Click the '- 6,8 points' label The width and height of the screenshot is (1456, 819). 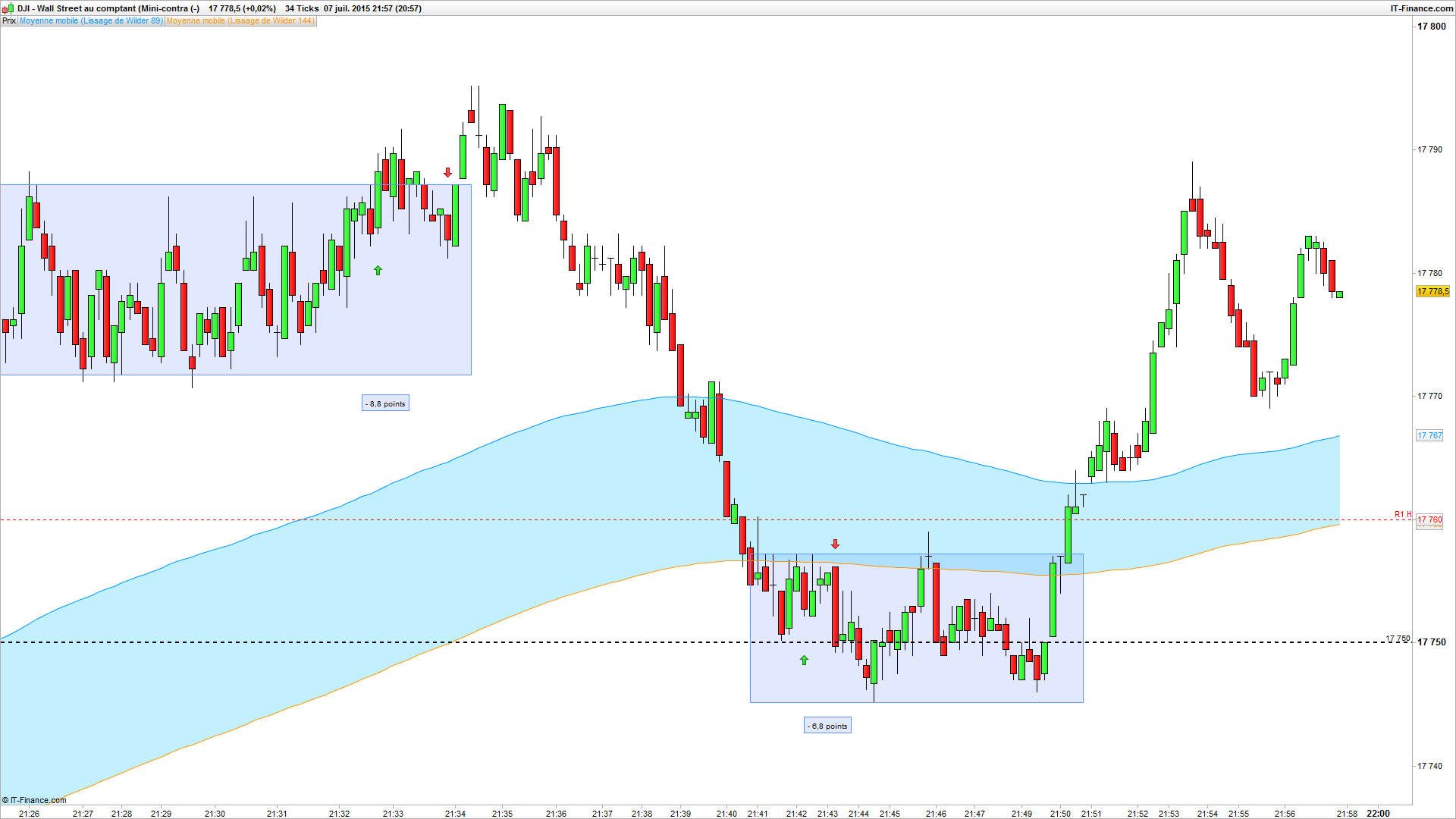coord(827,726)
